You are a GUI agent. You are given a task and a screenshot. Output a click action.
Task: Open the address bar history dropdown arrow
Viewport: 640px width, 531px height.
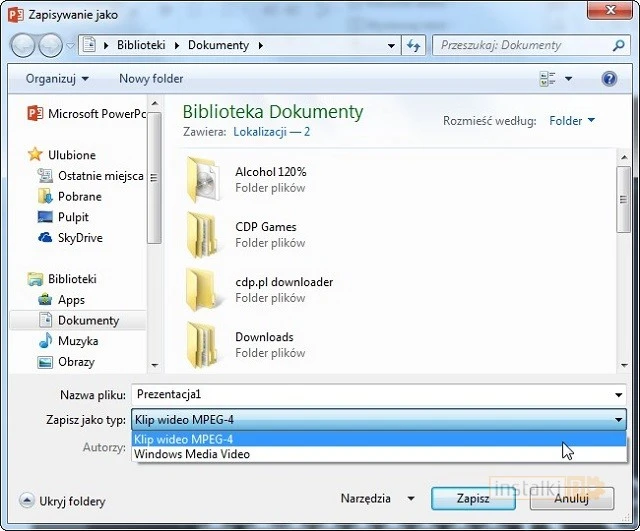(391, 45)
